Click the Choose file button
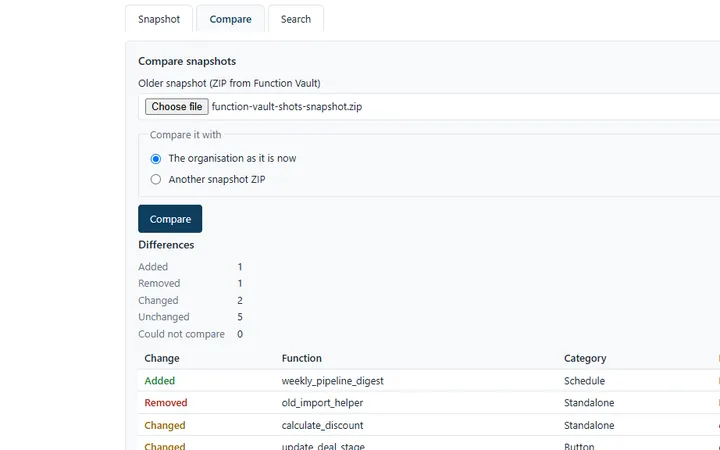Screen dimensions: 720x450 point(177,107)
